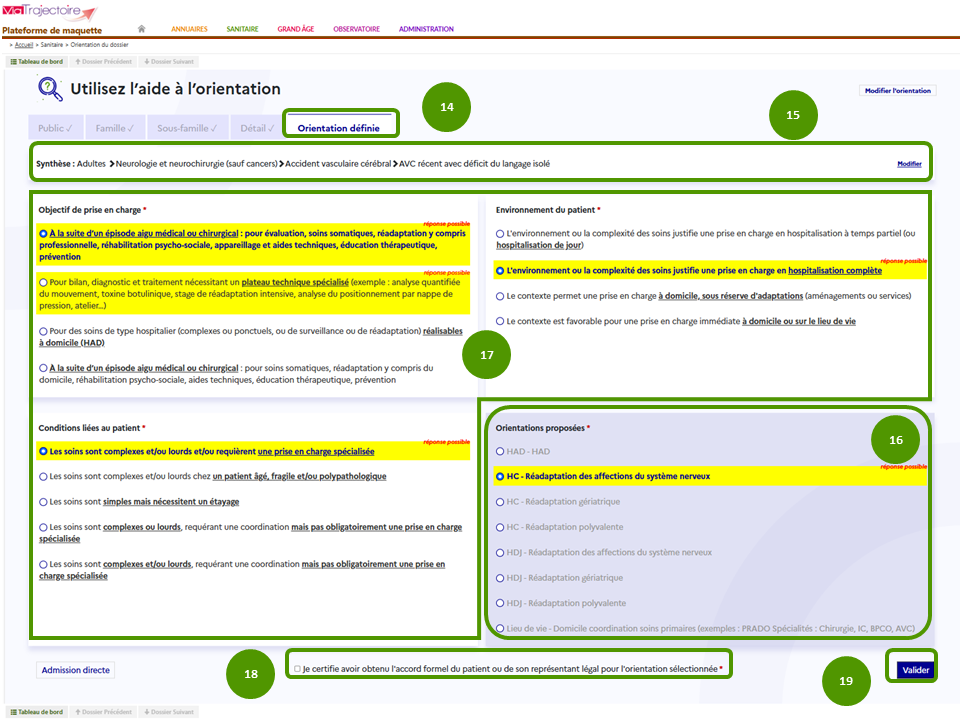
Task: Choose HDJ - Réadaptation polyvalente orientation
Action: click(x=500, y=603)
